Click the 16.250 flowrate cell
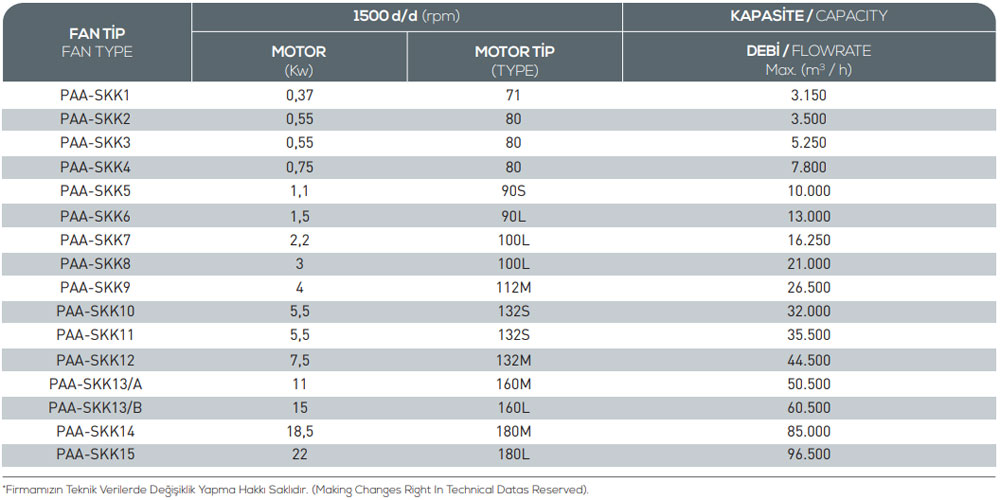The image size is (1000, 500). point(809,240)
